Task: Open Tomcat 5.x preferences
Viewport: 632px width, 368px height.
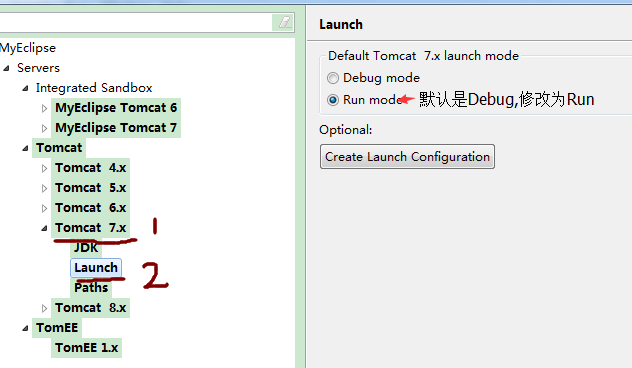Action: 91,188
